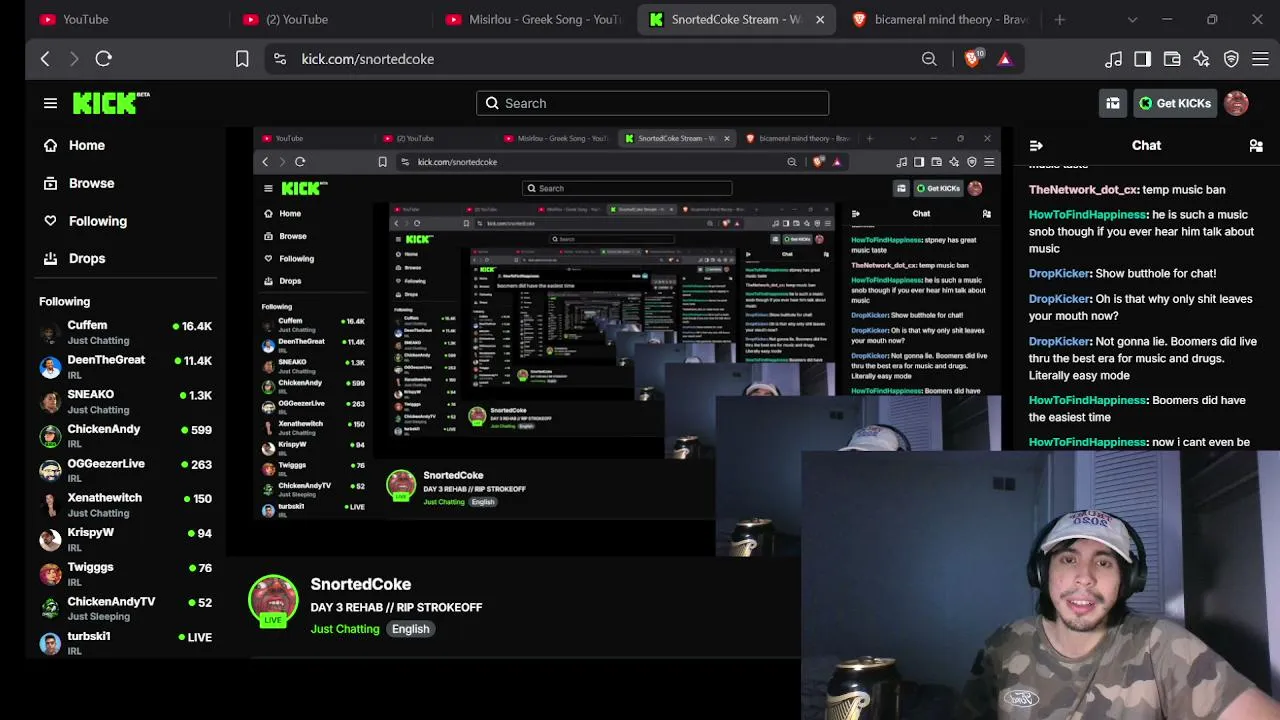Toggle the browser sidebar panel icon

tap(1142, 59)
